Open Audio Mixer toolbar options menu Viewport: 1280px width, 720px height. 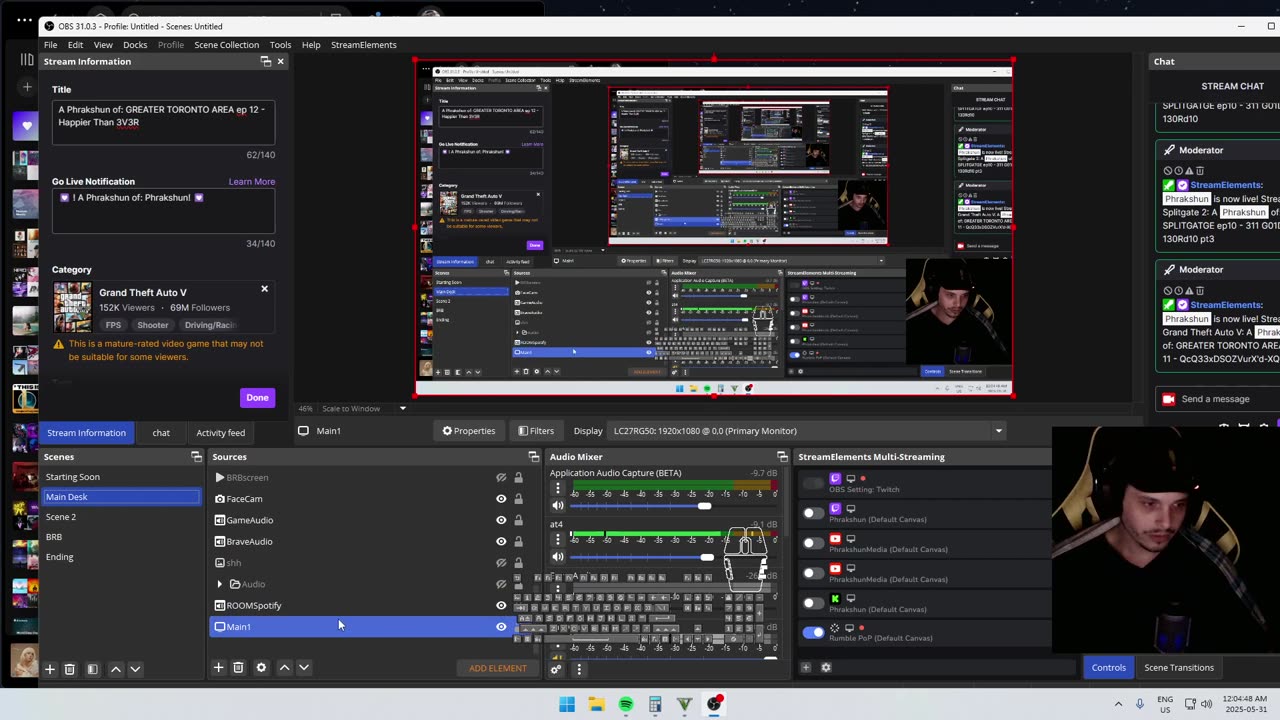(578, 669)
